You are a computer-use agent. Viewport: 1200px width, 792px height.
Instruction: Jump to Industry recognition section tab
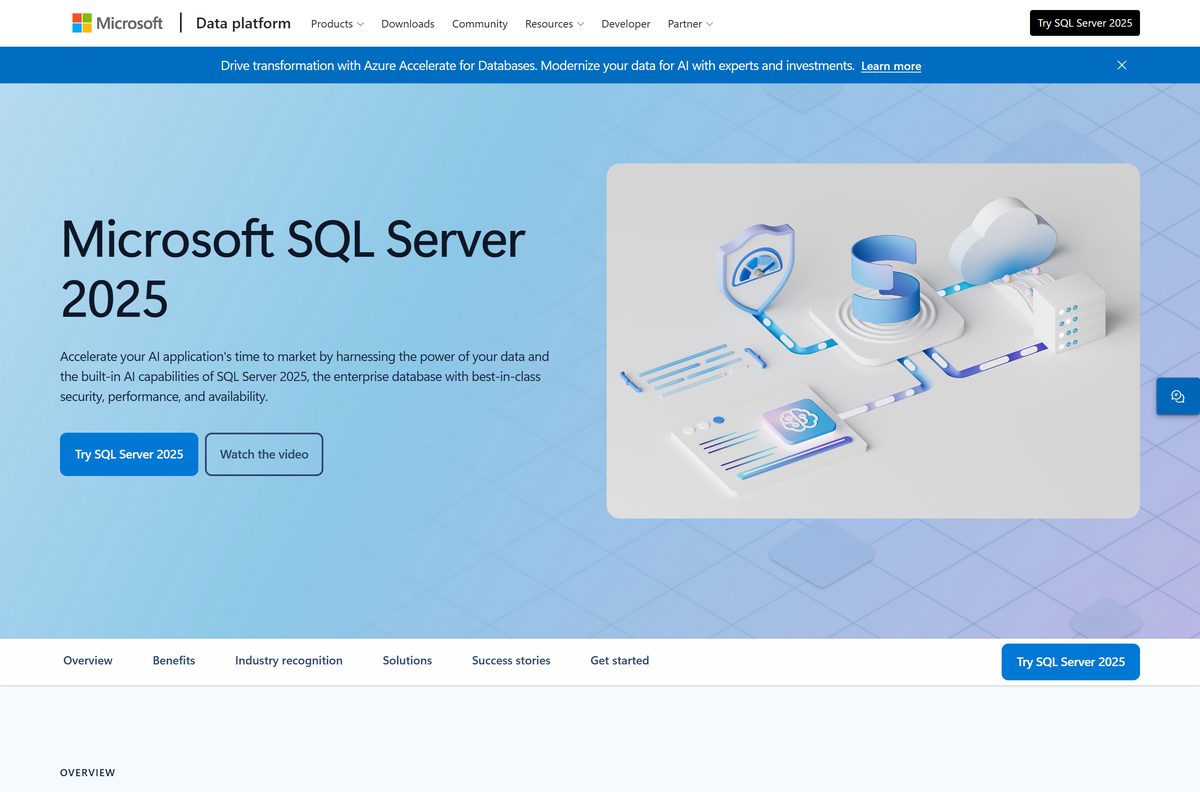pyautogui.click(x=289, y=661)
